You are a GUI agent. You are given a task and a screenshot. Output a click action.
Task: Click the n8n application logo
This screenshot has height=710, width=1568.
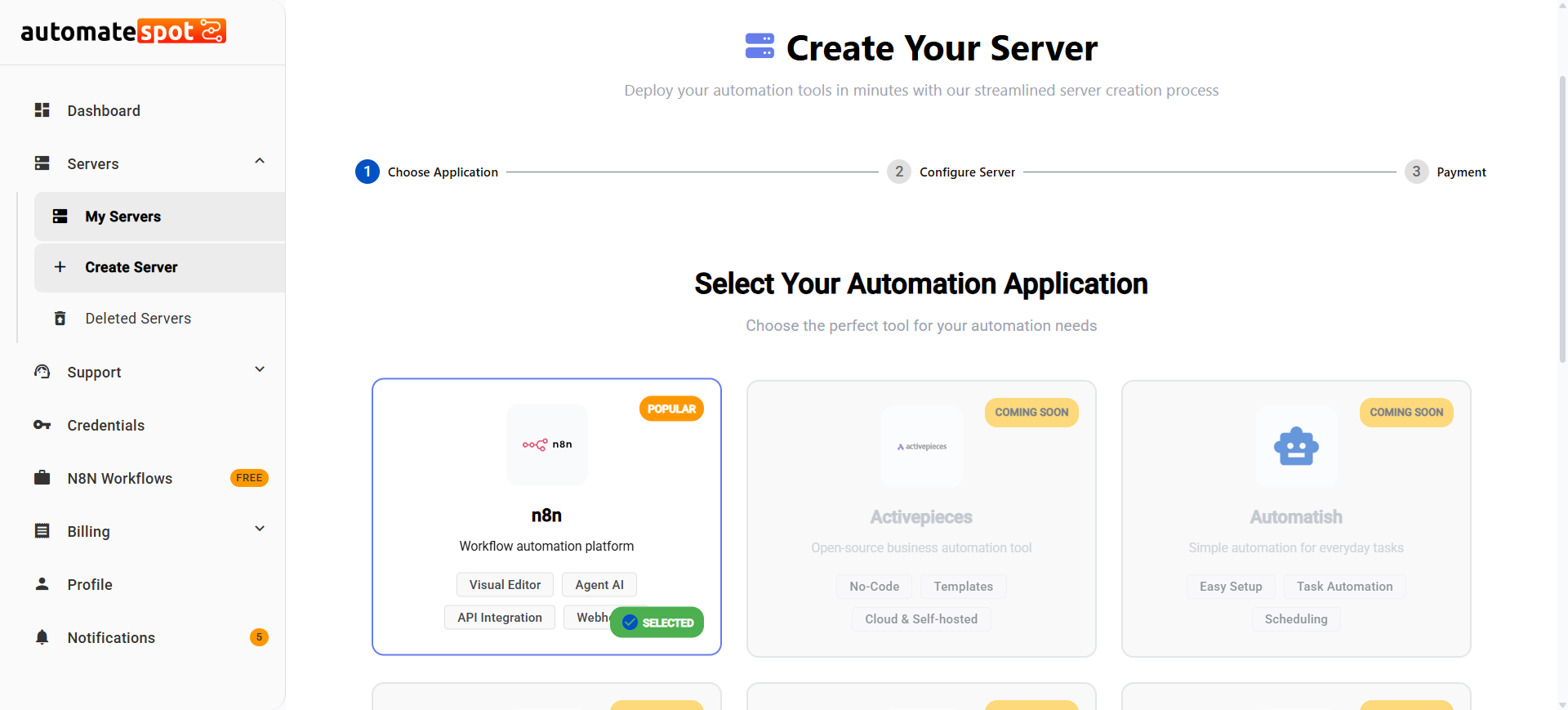547,444
